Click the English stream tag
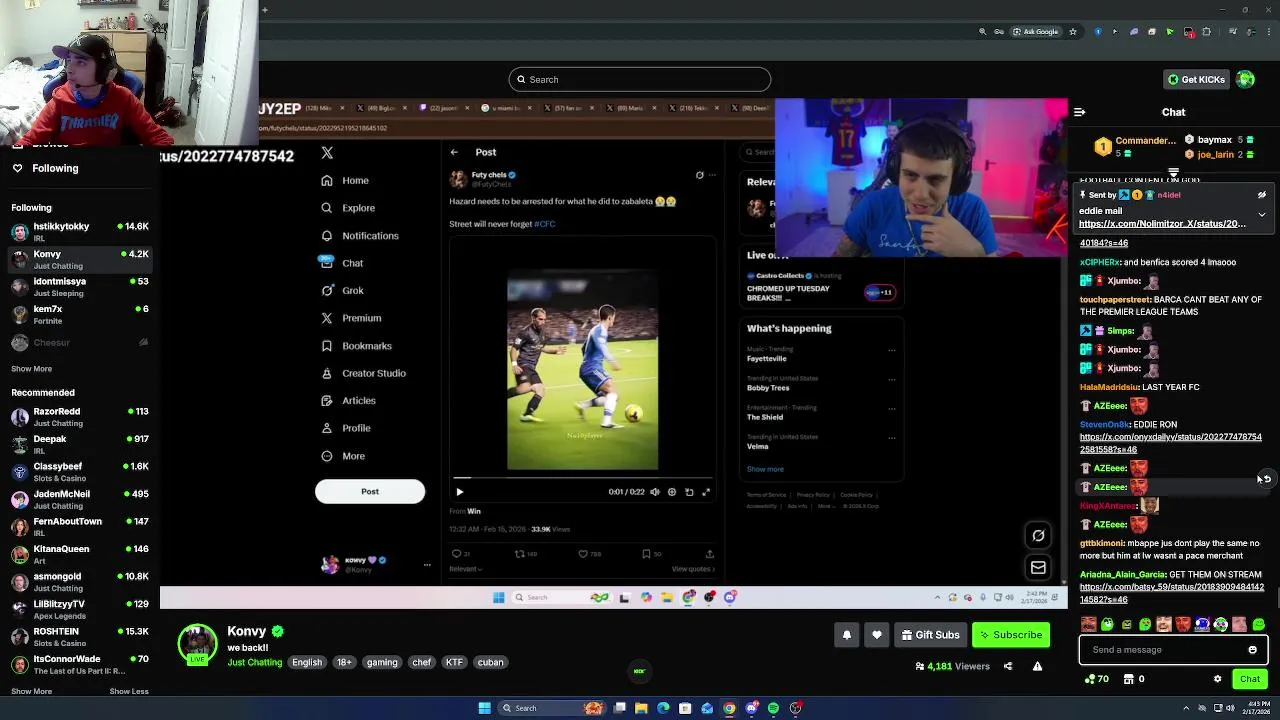Screen dimensions: 1280x720 point(307,662)
